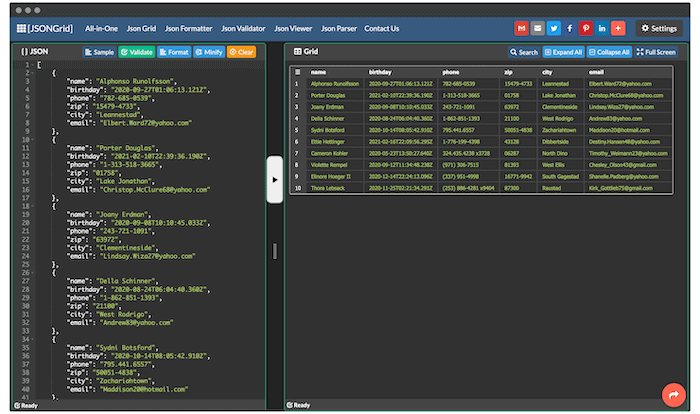700x414 pixels.
Task: Share on Pinterest icon
Action: pos(586,28)
